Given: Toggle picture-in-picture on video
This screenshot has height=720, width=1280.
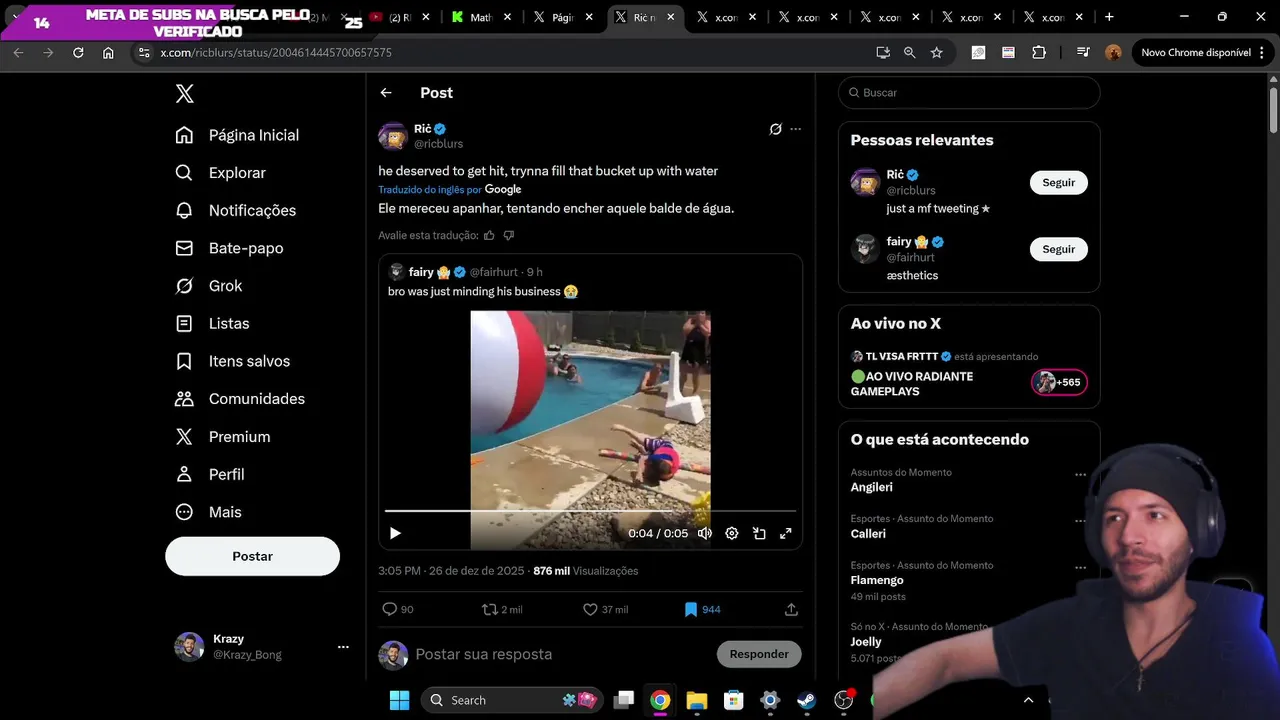Looking at the screenshot, I should (x=759, y=534).
